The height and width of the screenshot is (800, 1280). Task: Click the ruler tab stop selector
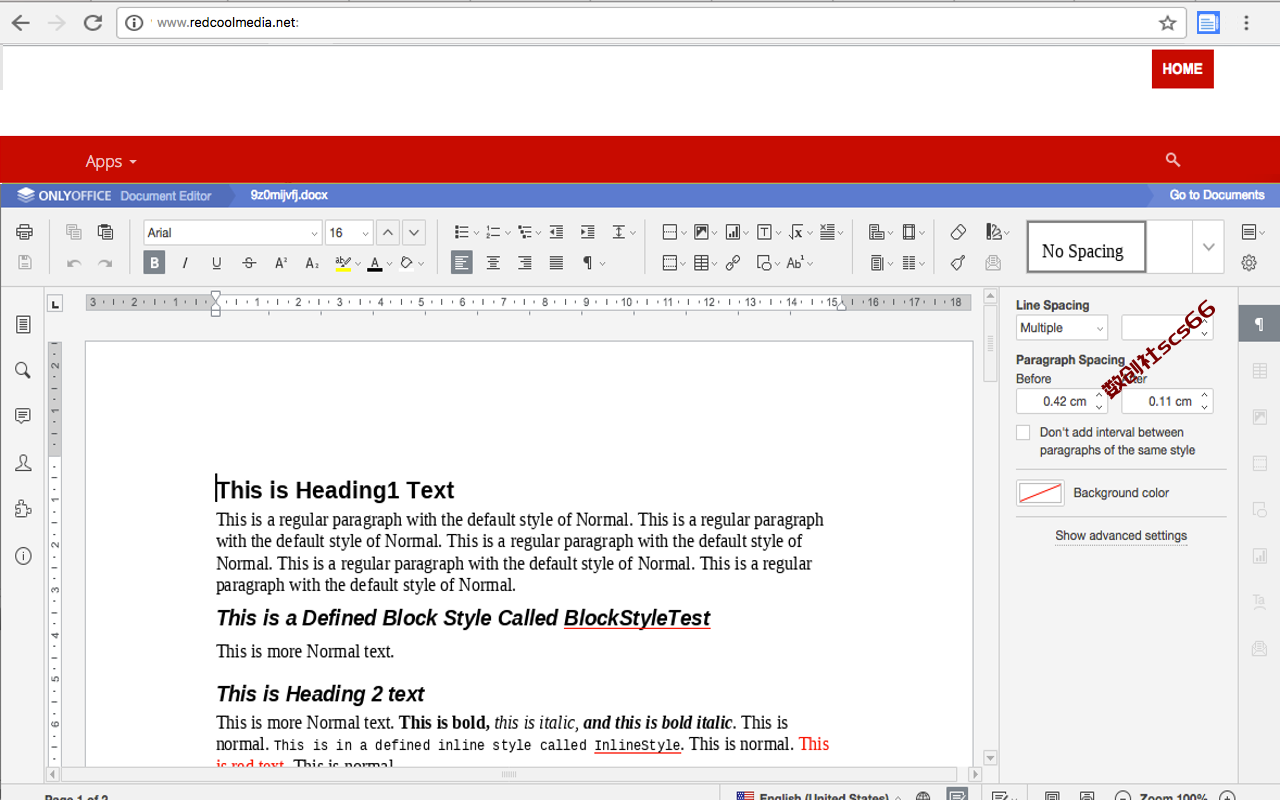tap(55, 303)
